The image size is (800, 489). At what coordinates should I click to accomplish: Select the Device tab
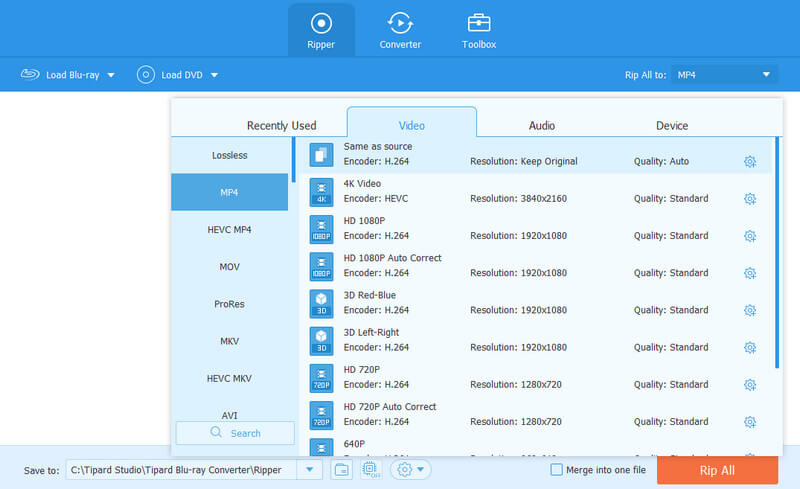pos(672,125)
